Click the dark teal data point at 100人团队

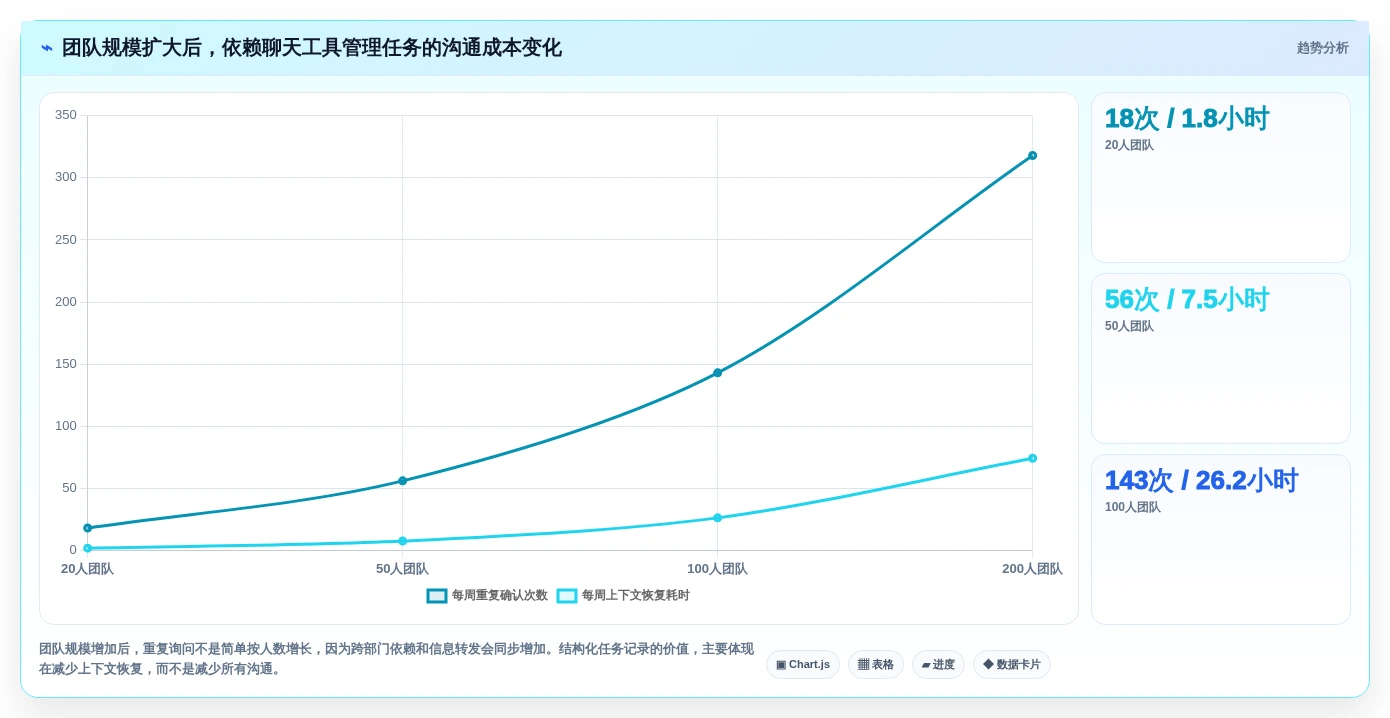717,373
